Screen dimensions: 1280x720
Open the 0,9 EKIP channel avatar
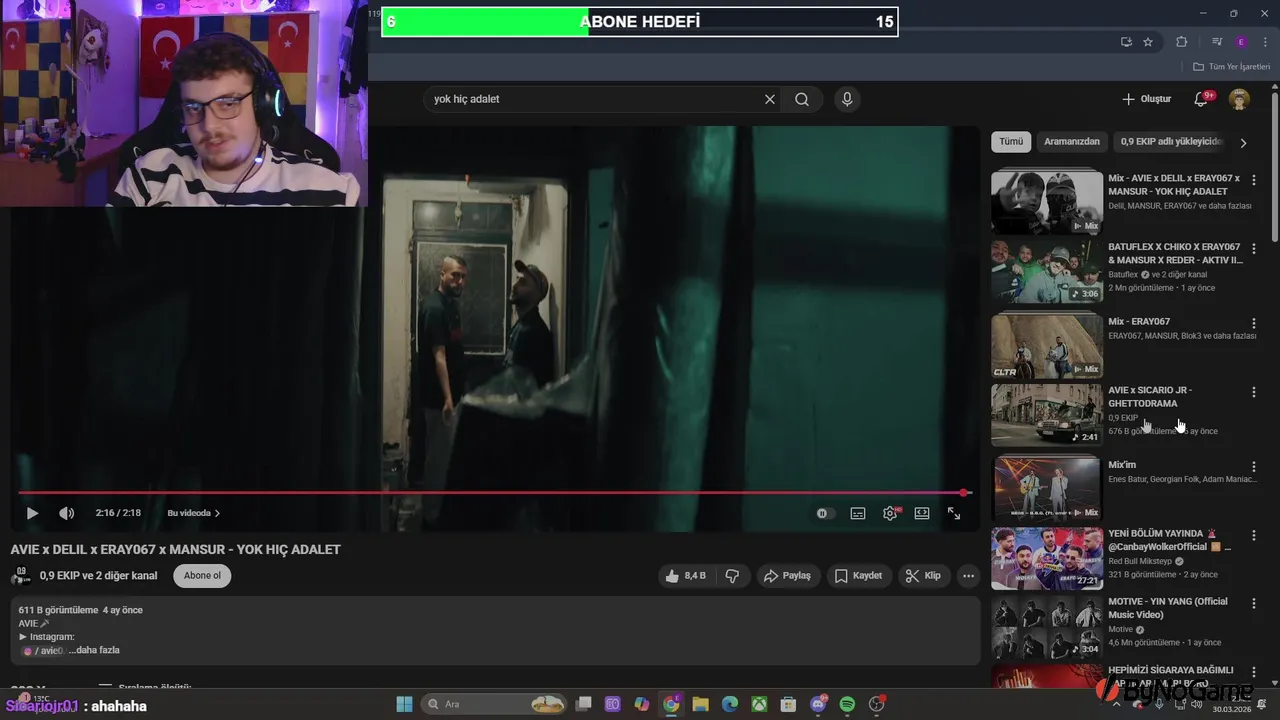click(x=20, y=576)
